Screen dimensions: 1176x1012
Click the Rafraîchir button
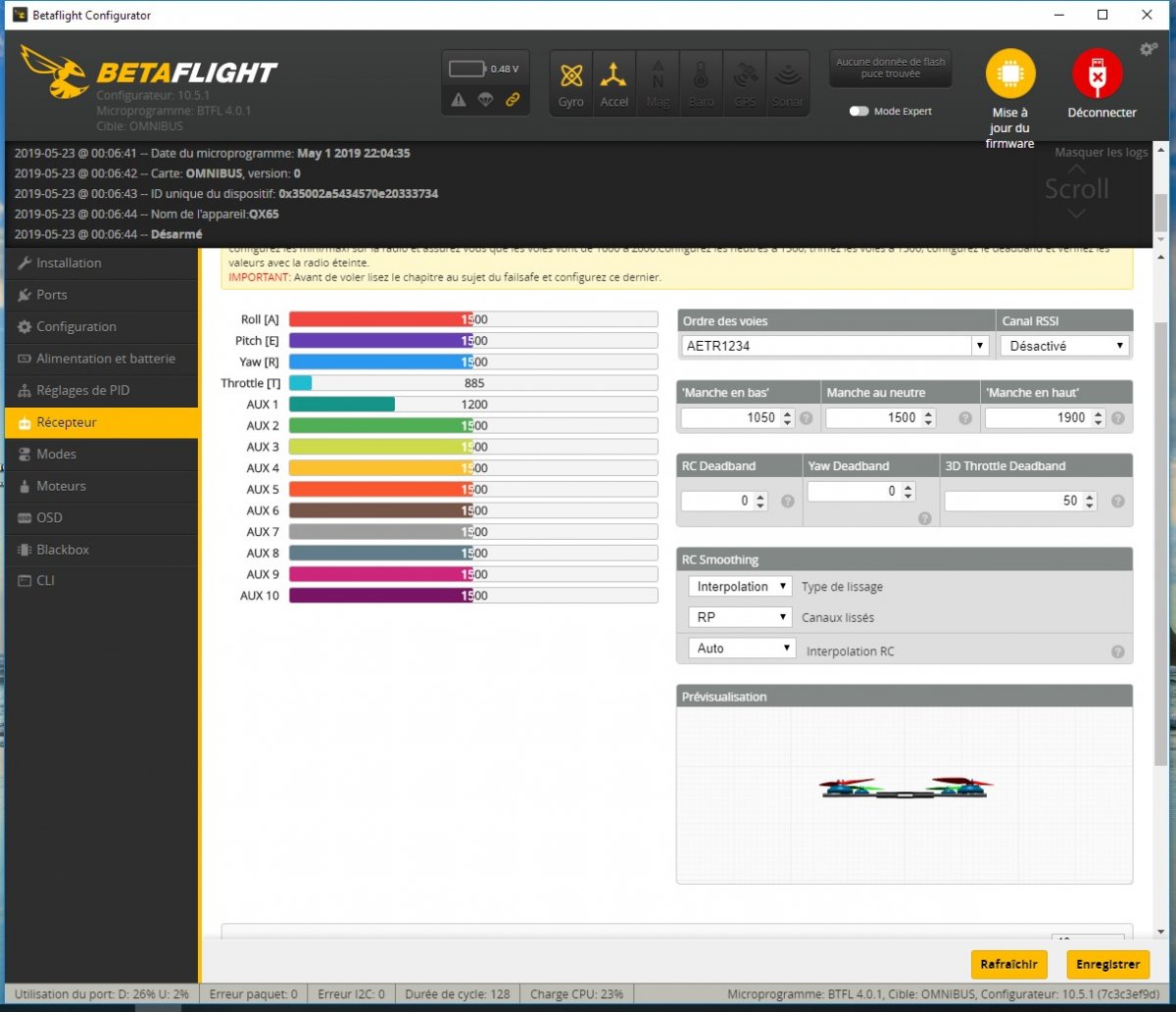point(1008,964)
